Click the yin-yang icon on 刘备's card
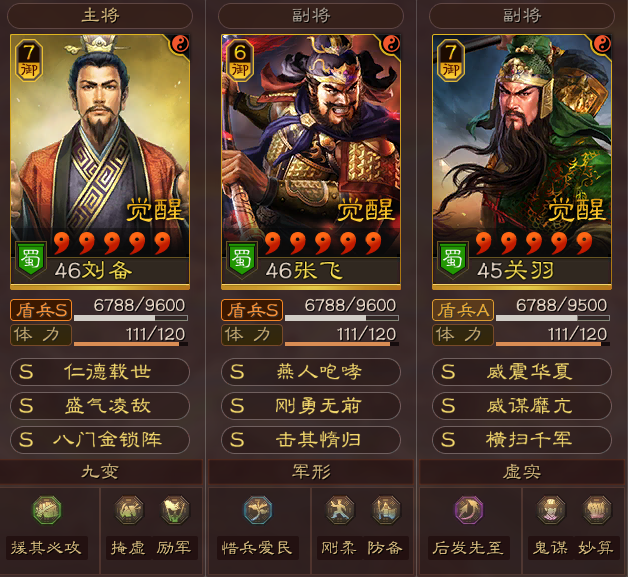The width and height of the screenshot is (628, 577). (180, 43)
